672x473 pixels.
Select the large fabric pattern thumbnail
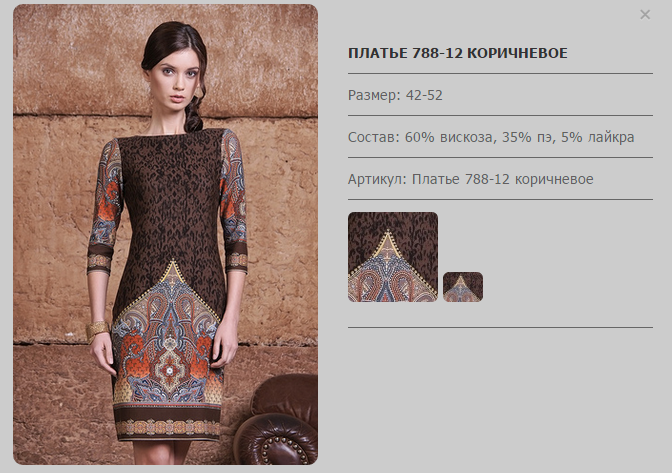(x=393, y=257)
